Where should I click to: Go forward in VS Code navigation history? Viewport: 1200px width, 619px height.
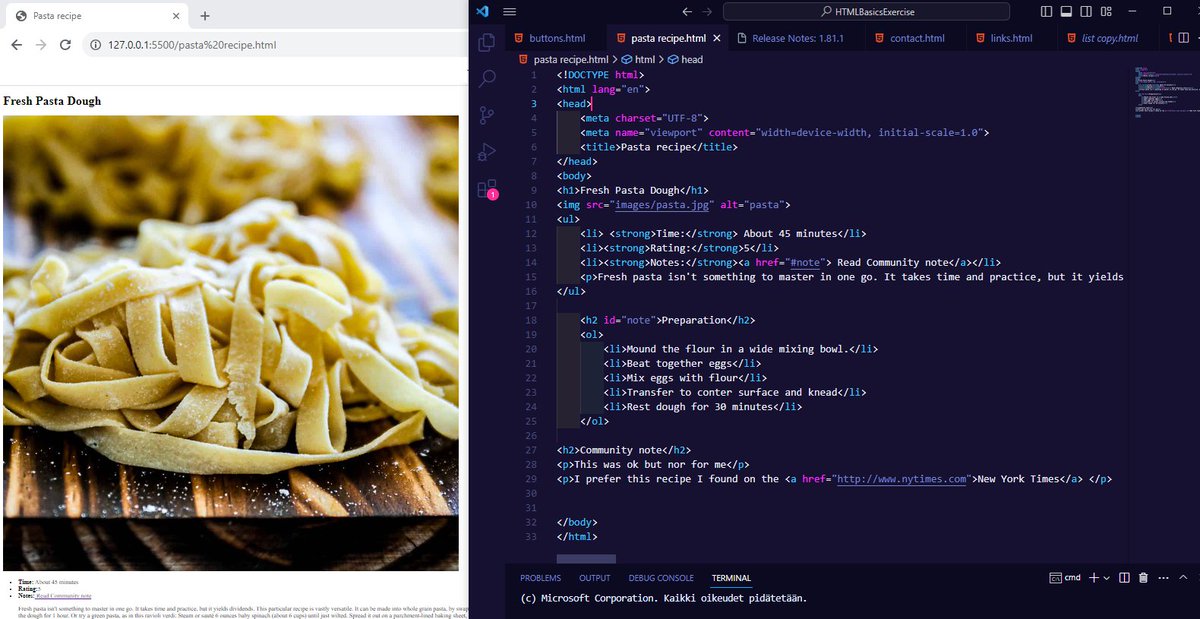pos(706,12)
